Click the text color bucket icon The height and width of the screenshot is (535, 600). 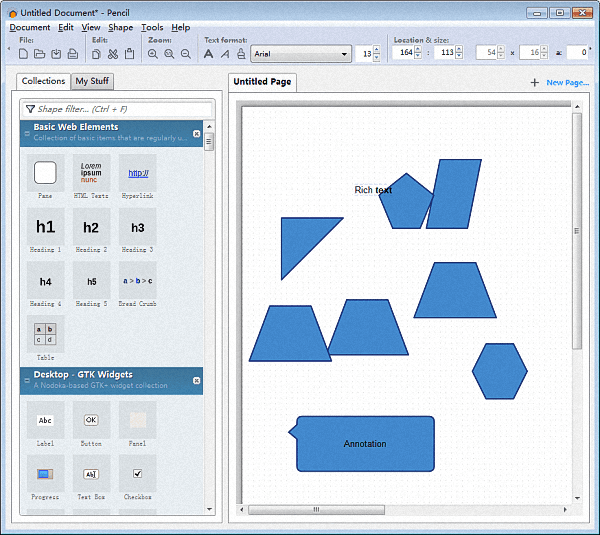tap(241, 54)
